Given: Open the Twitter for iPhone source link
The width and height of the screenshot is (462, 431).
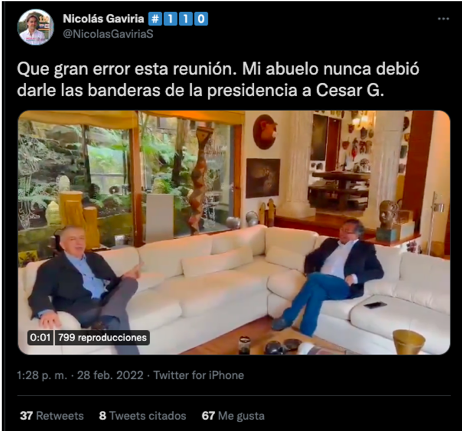Looking at the screenshot, I should [x=199, y=375].
